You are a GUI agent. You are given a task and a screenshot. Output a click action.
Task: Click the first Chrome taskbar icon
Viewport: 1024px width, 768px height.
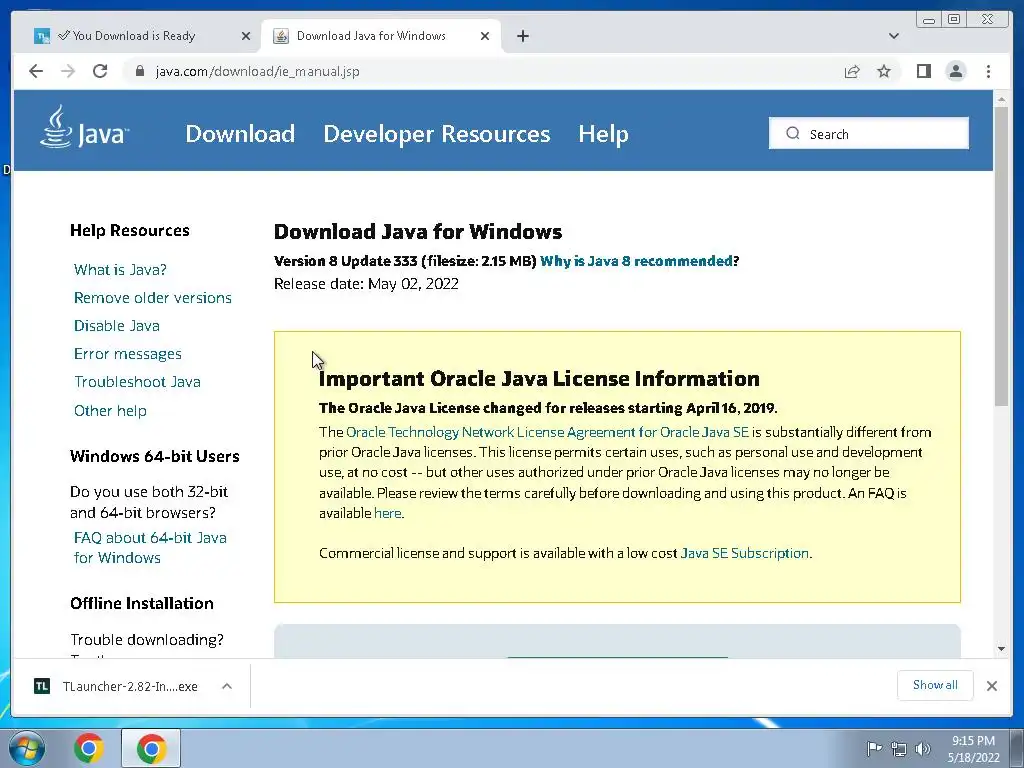coord(89,748)
